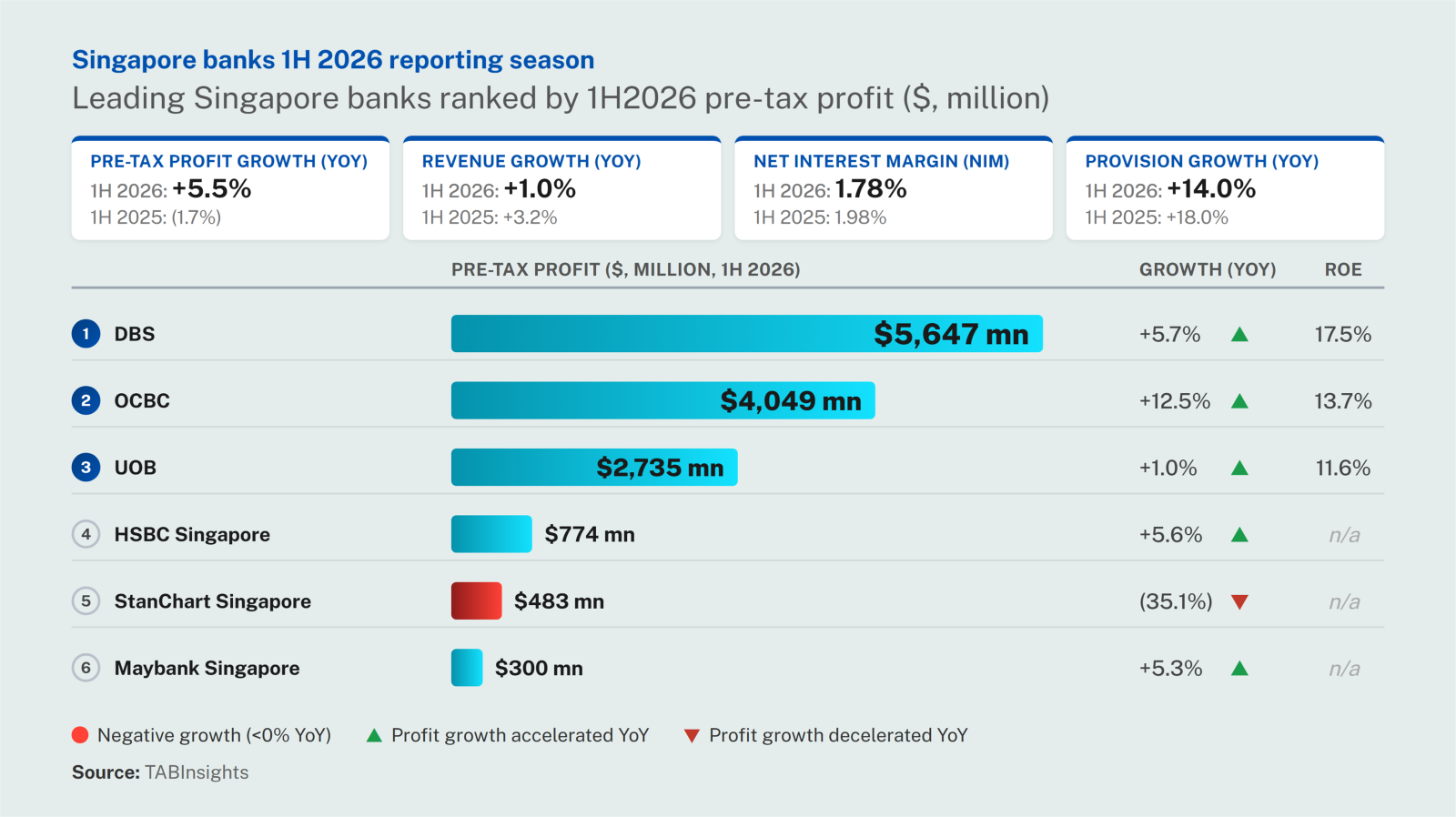Click the "PROVISION GROWTH (YOY)" card heading
The height and width of the screenshot is (817, 1456).
coord(1202,161)
